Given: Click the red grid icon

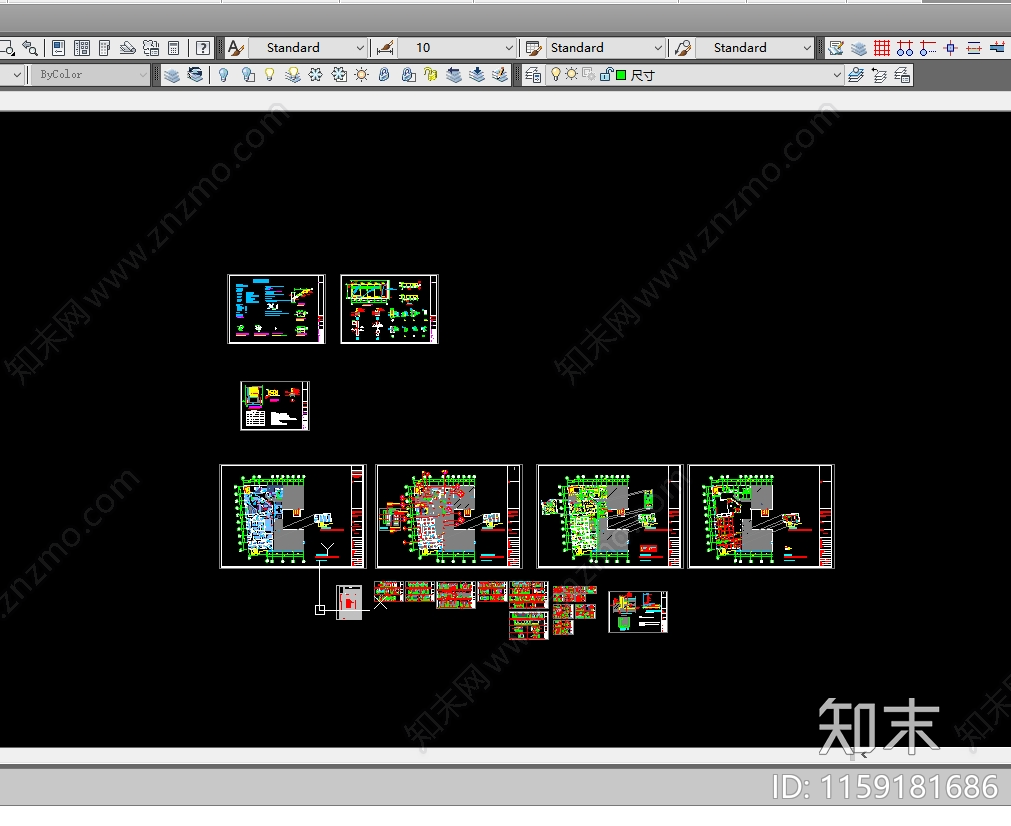Looking at the screenshot, I should pyautogui.click(x=881, y=48).
